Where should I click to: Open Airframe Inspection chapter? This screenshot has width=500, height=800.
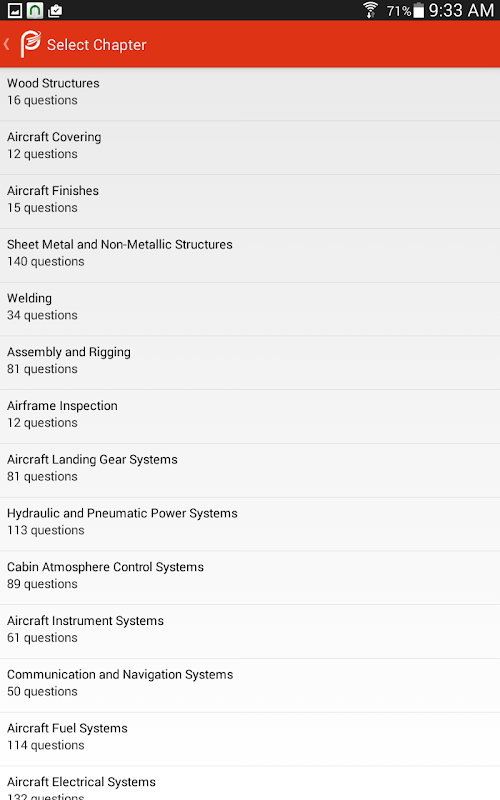tap(250, 417)
